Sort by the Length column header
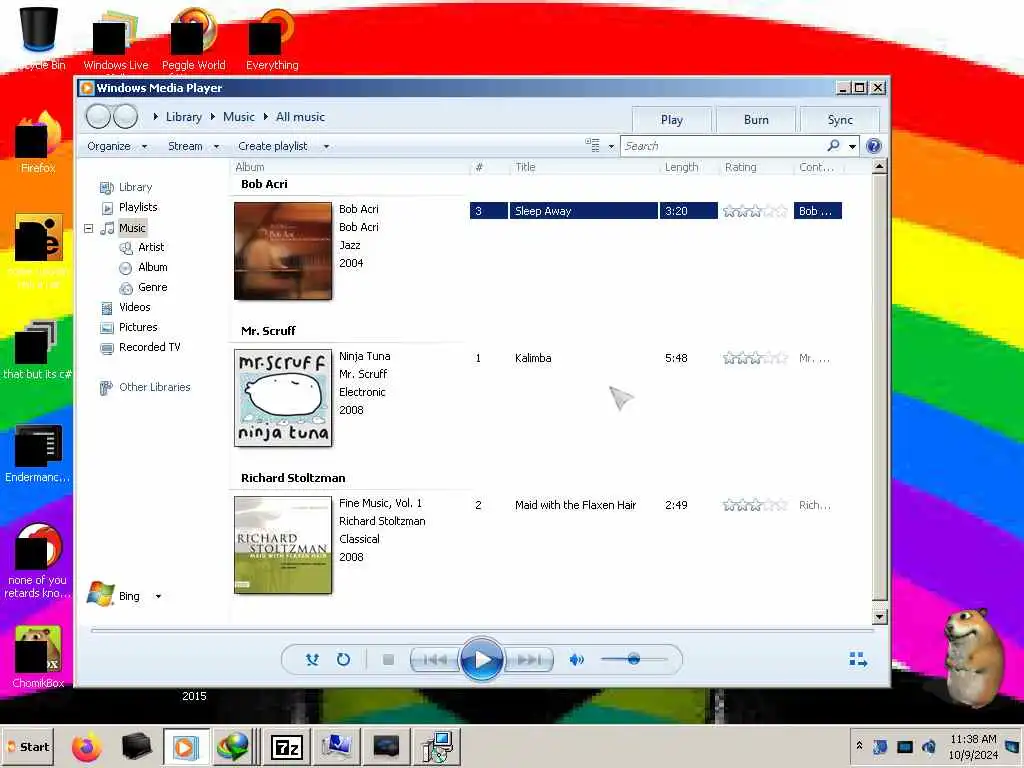1024x768 pixels. (x=681, y=167)
